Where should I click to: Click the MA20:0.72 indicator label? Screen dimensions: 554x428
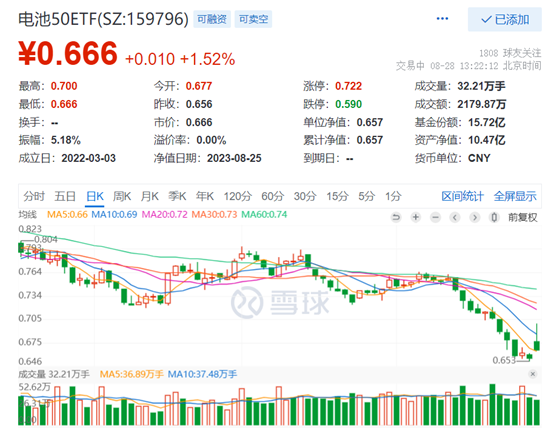click(164, 215)
